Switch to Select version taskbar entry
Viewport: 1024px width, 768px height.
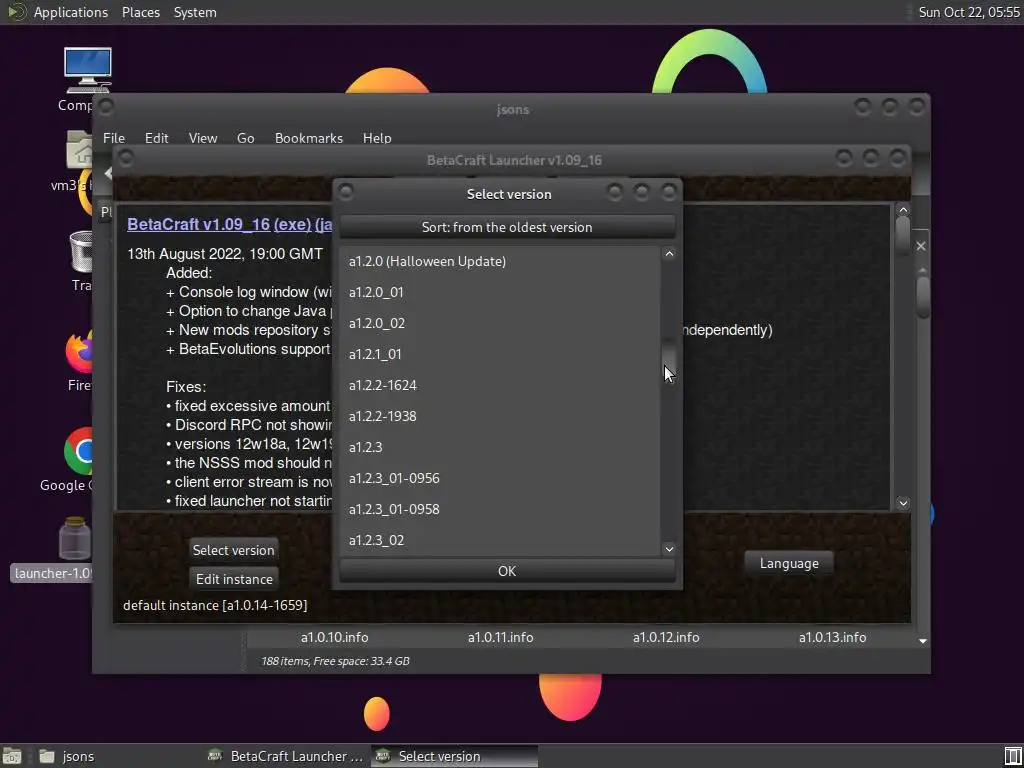(455, 756)
